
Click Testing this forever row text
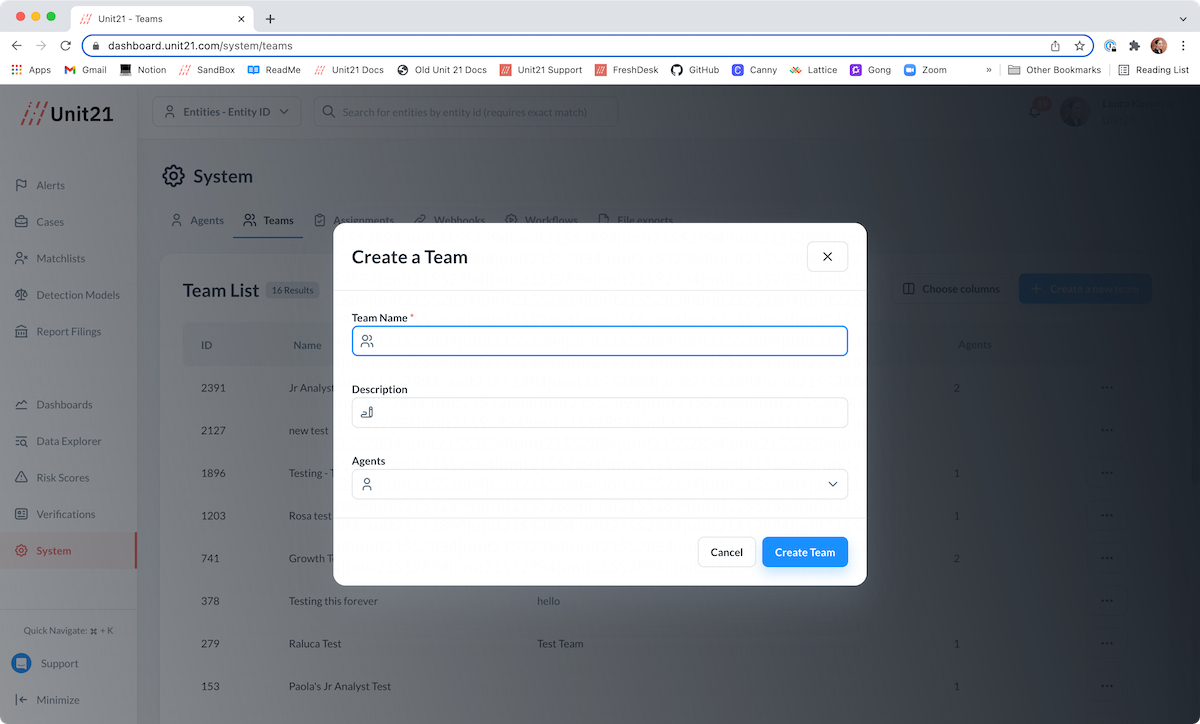click(x=333, y=601)
